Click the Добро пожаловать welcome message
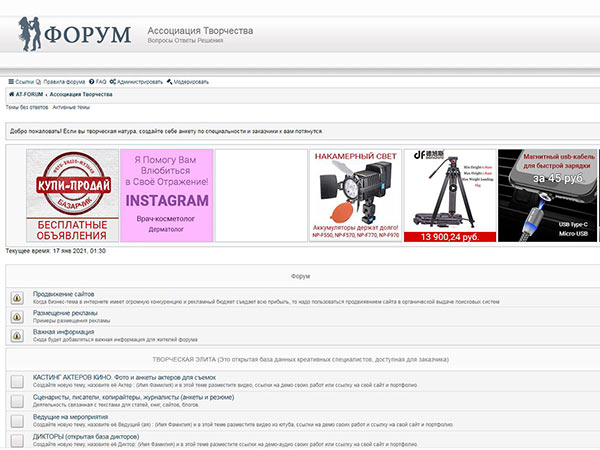This screenshot has height=450, width=600. click(166, 131)
